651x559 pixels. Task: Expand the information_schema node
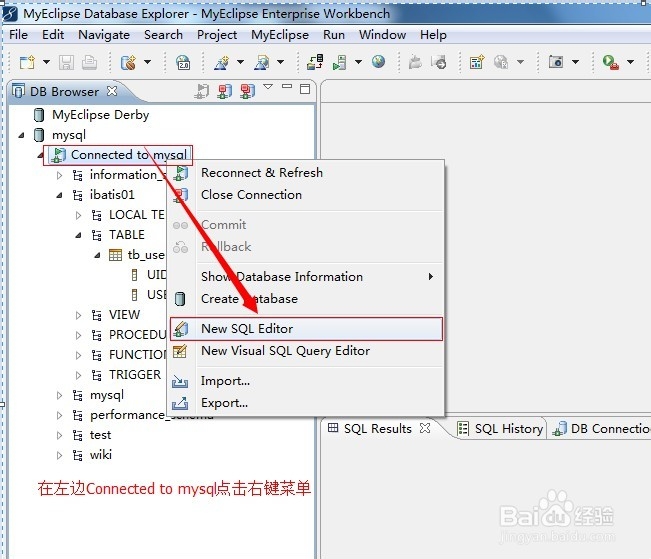(60, 175)
